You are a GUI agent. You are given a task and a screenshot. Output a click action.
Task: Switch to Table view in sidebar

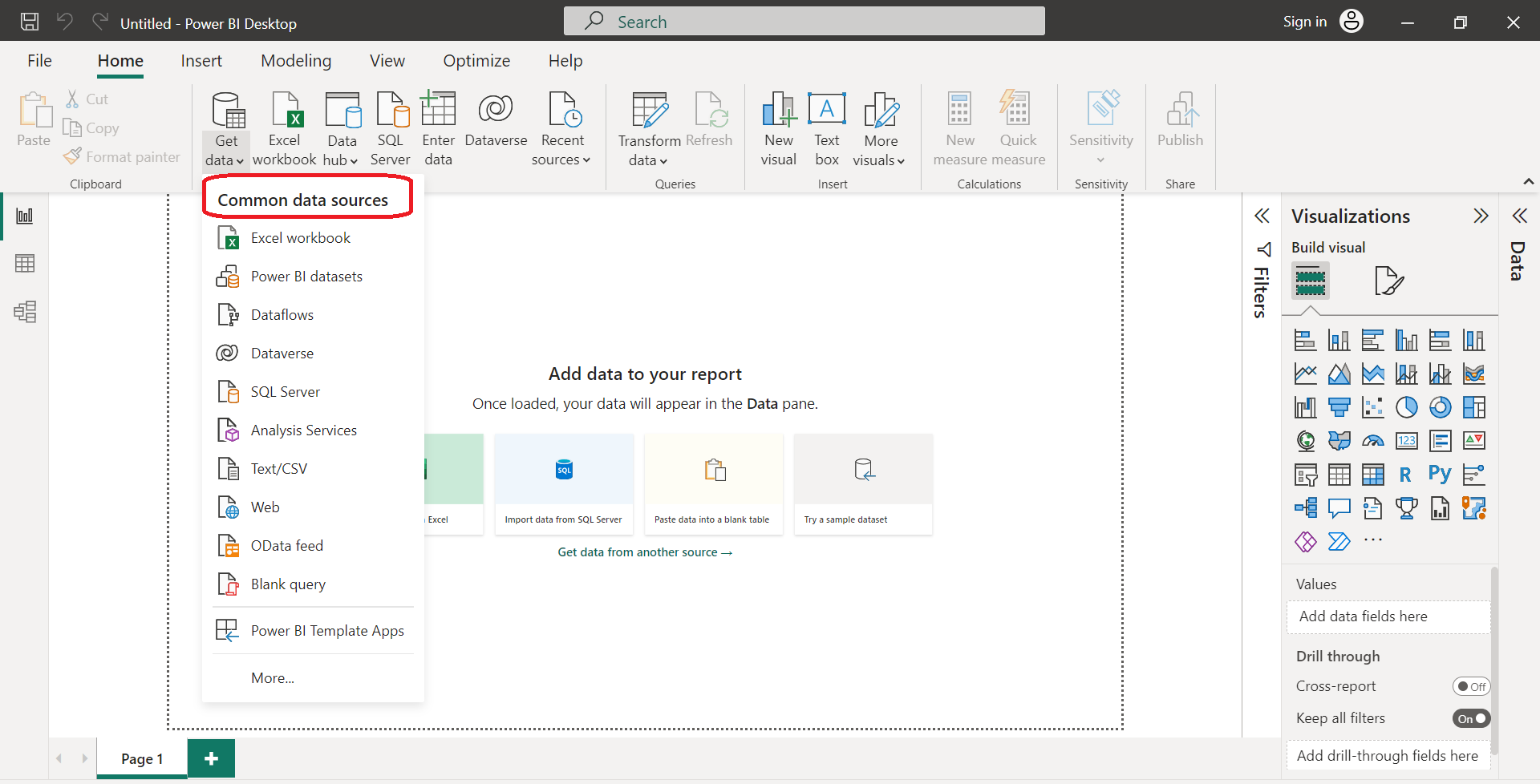[x=25, y=264]
